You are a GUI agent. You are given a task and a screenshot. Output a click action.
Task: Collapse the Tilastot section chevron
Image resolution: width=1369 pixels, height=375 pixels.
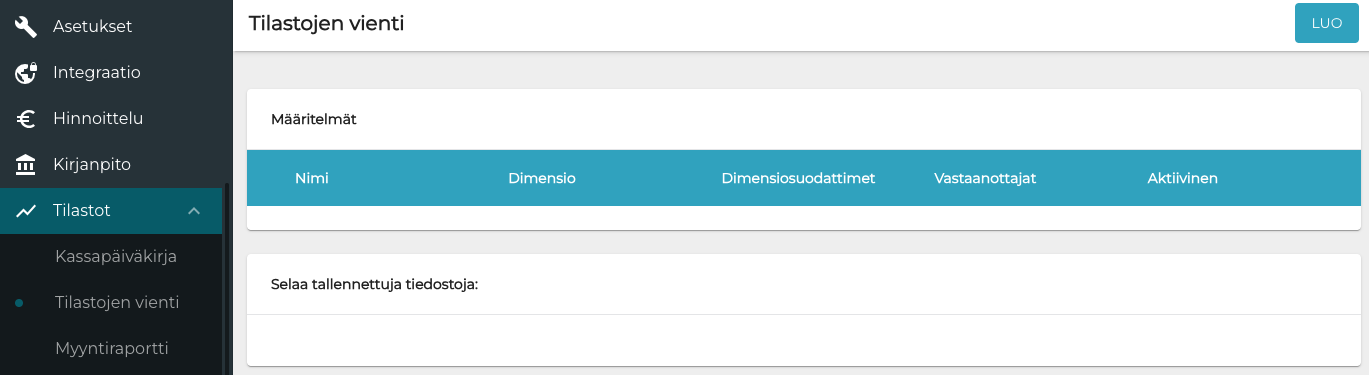pos(194,211)
